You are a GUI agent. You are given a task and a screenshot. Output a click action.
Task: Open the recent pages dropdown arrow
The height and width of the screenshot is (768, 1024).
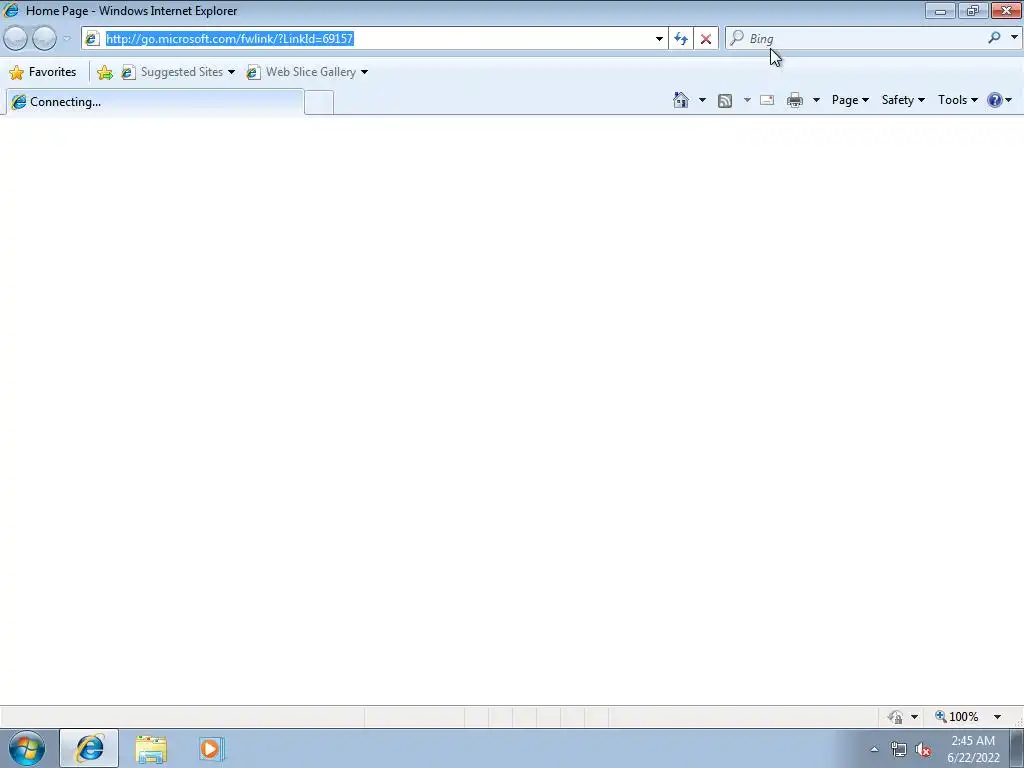tap(67, 39)
